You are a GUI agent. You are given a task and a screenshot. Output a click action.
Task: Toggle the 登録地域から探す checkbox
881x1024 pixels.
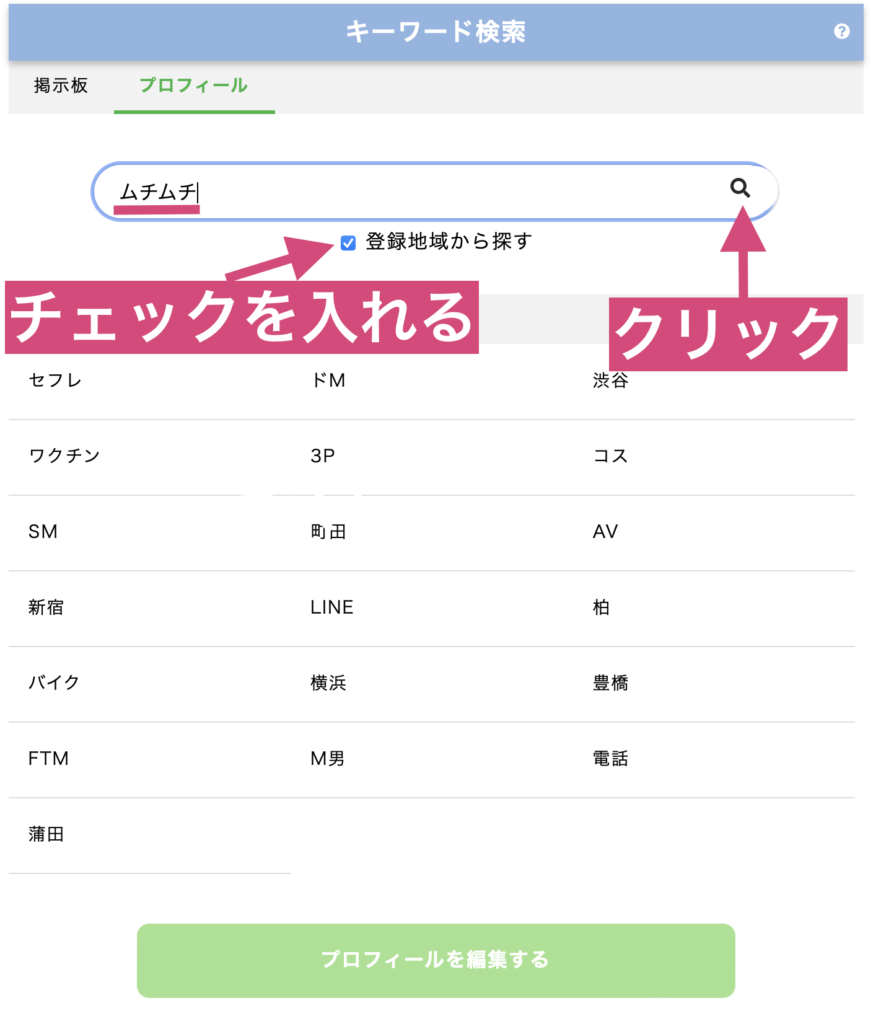coord(348,242)
